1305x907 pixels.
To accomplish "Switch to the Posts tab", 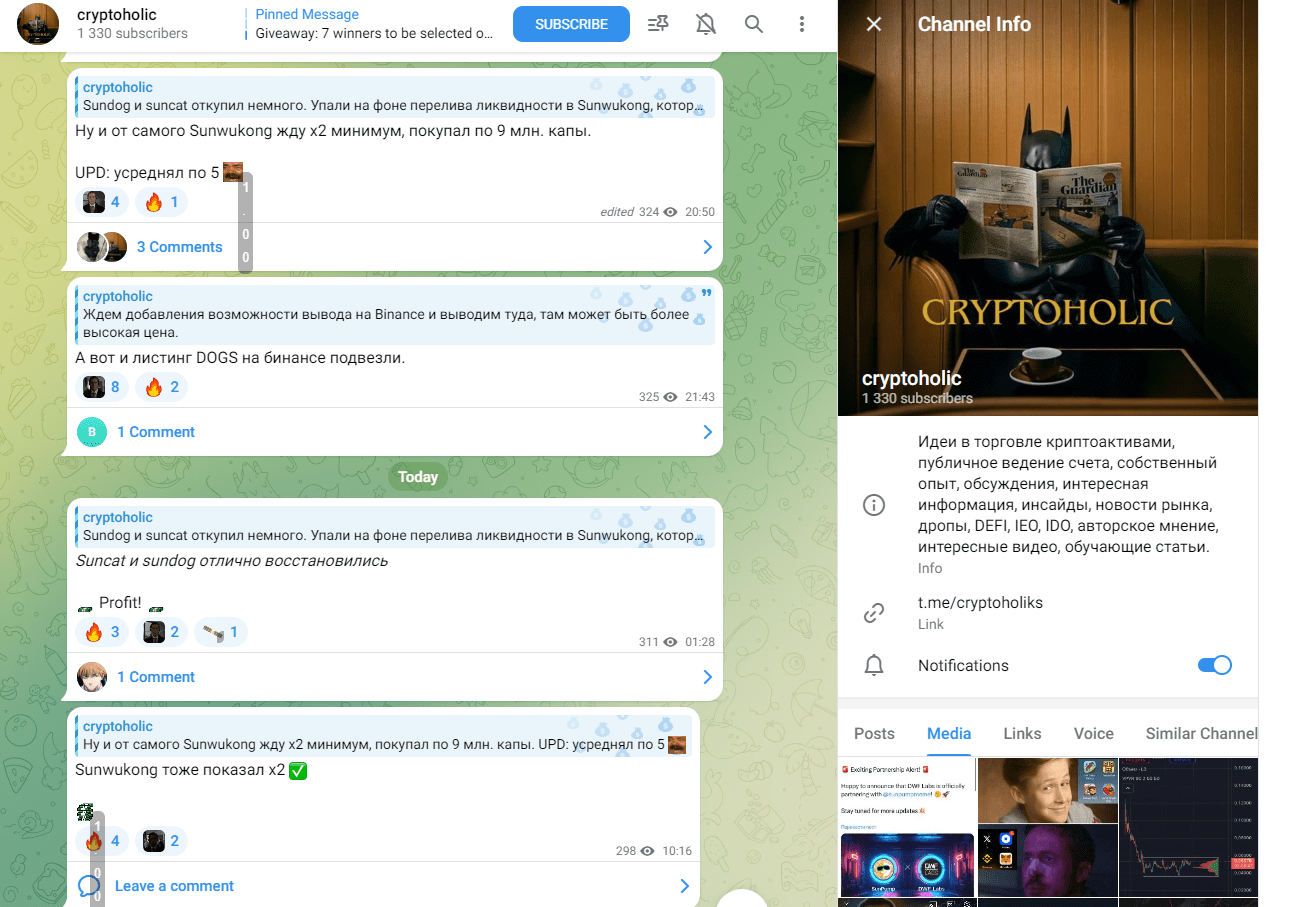I will tap(874, 733).
